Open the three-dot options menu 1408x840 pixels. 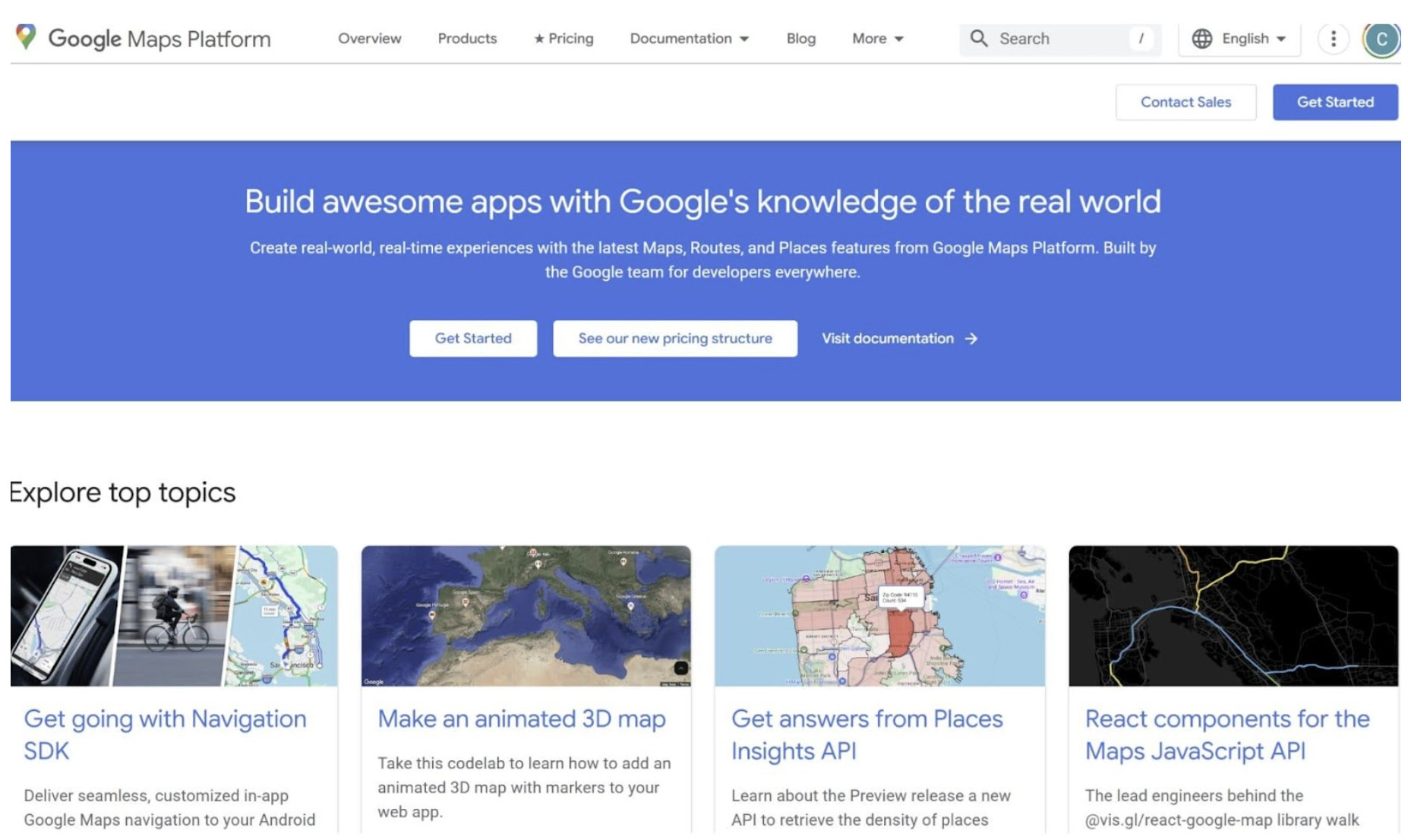1333,39
